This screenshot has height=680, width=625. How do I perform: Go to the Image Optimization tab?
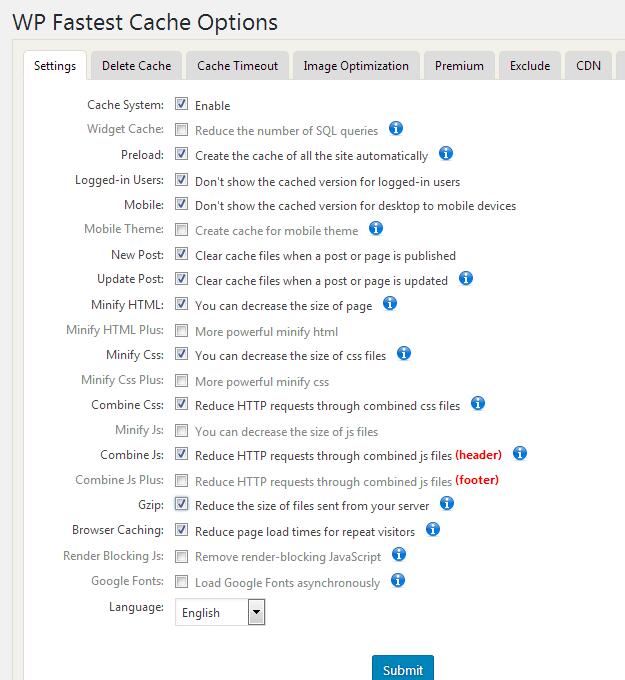356,65
